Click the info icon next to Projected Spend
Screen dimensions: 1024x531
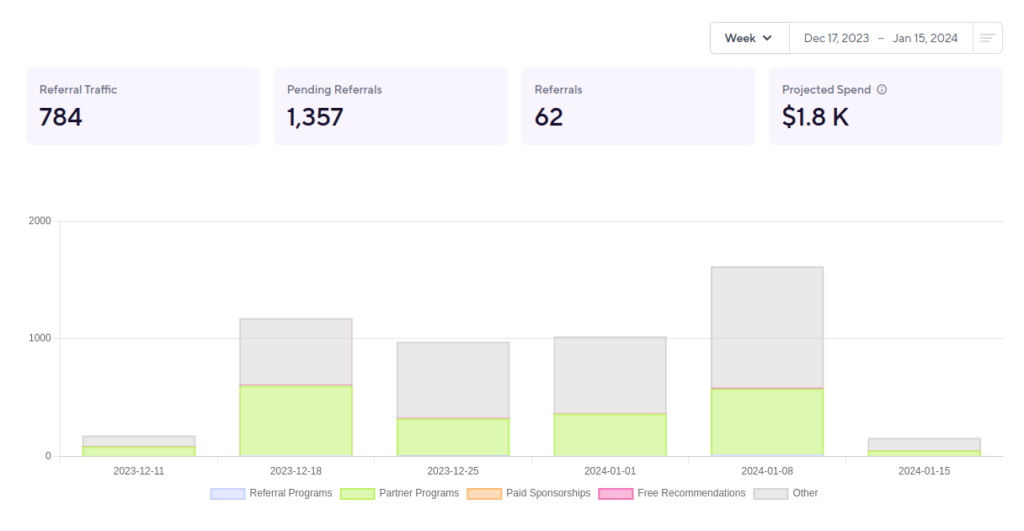click(882, 90)
